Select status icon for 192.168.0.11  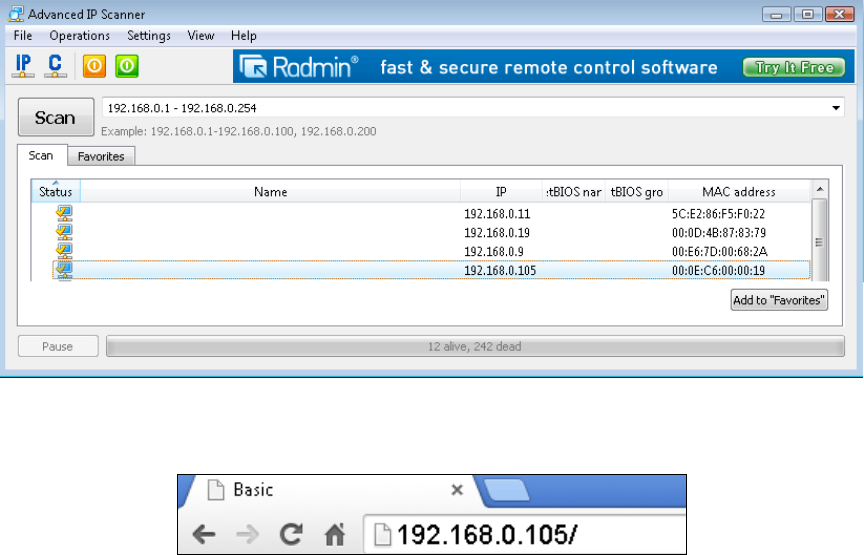[64, 213]
